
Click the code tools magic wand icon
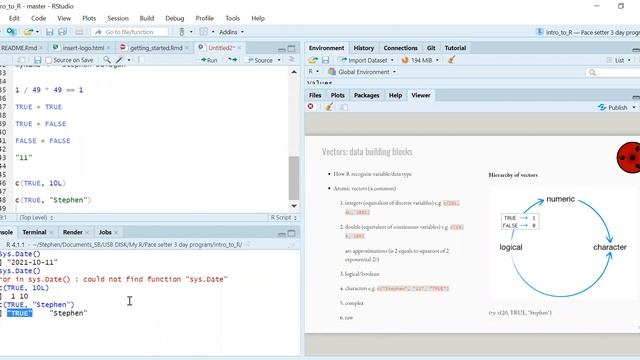pos(120,60)
